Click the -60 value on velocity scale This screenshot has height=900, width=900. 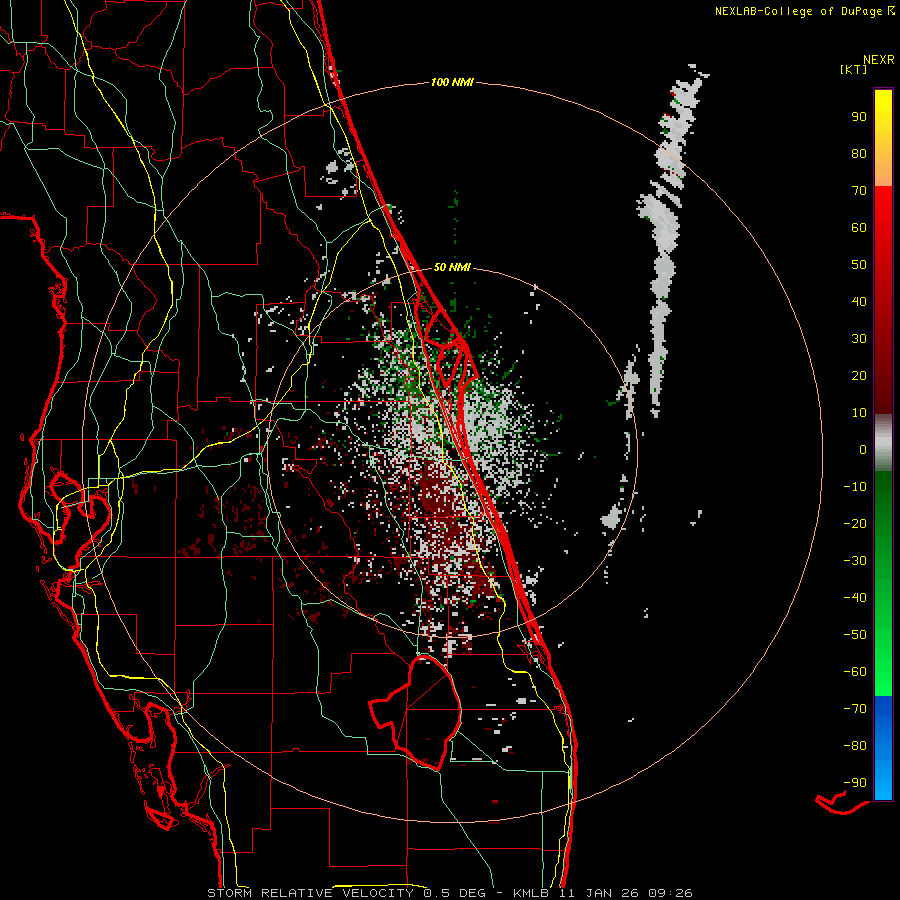pos(855,672)
